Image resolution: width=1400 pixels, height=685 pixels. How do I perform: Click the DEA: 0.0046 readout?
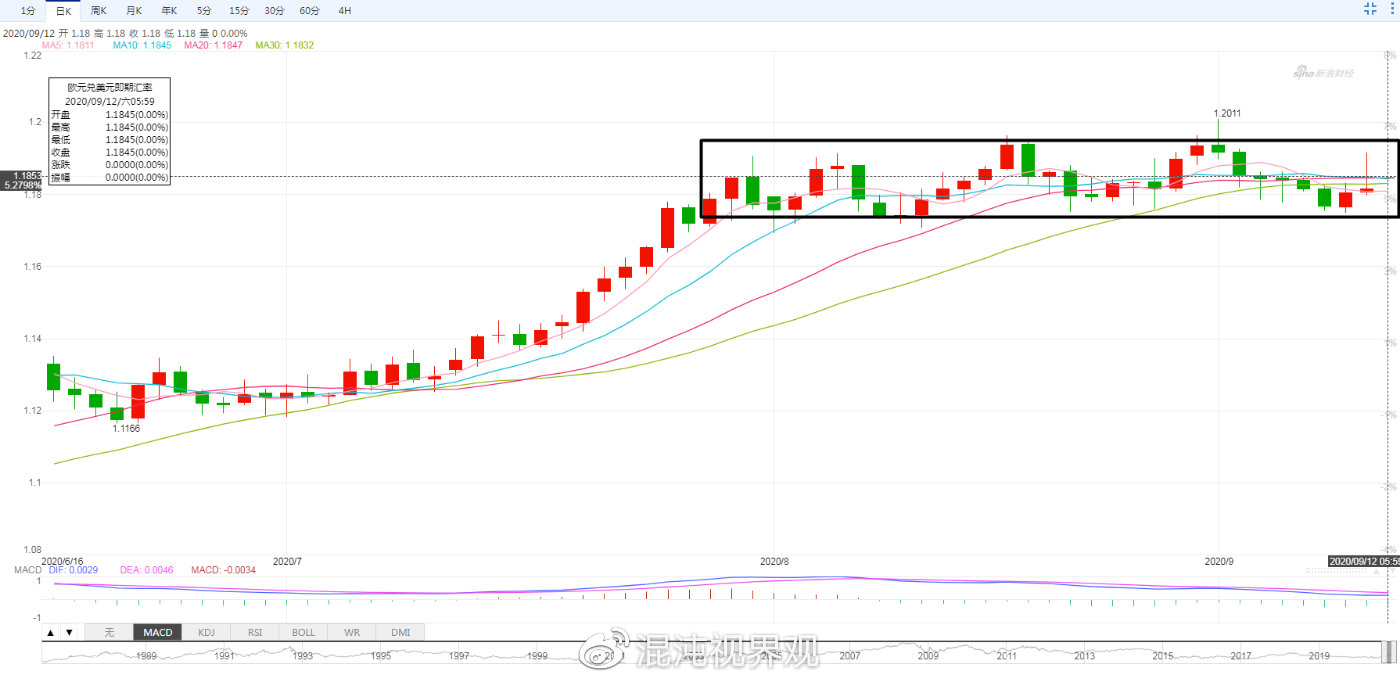click(x=145, y=569)
